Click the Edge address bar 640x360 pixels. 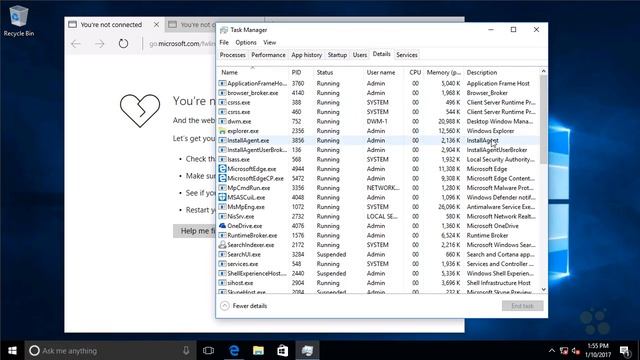tap(181, 44)
